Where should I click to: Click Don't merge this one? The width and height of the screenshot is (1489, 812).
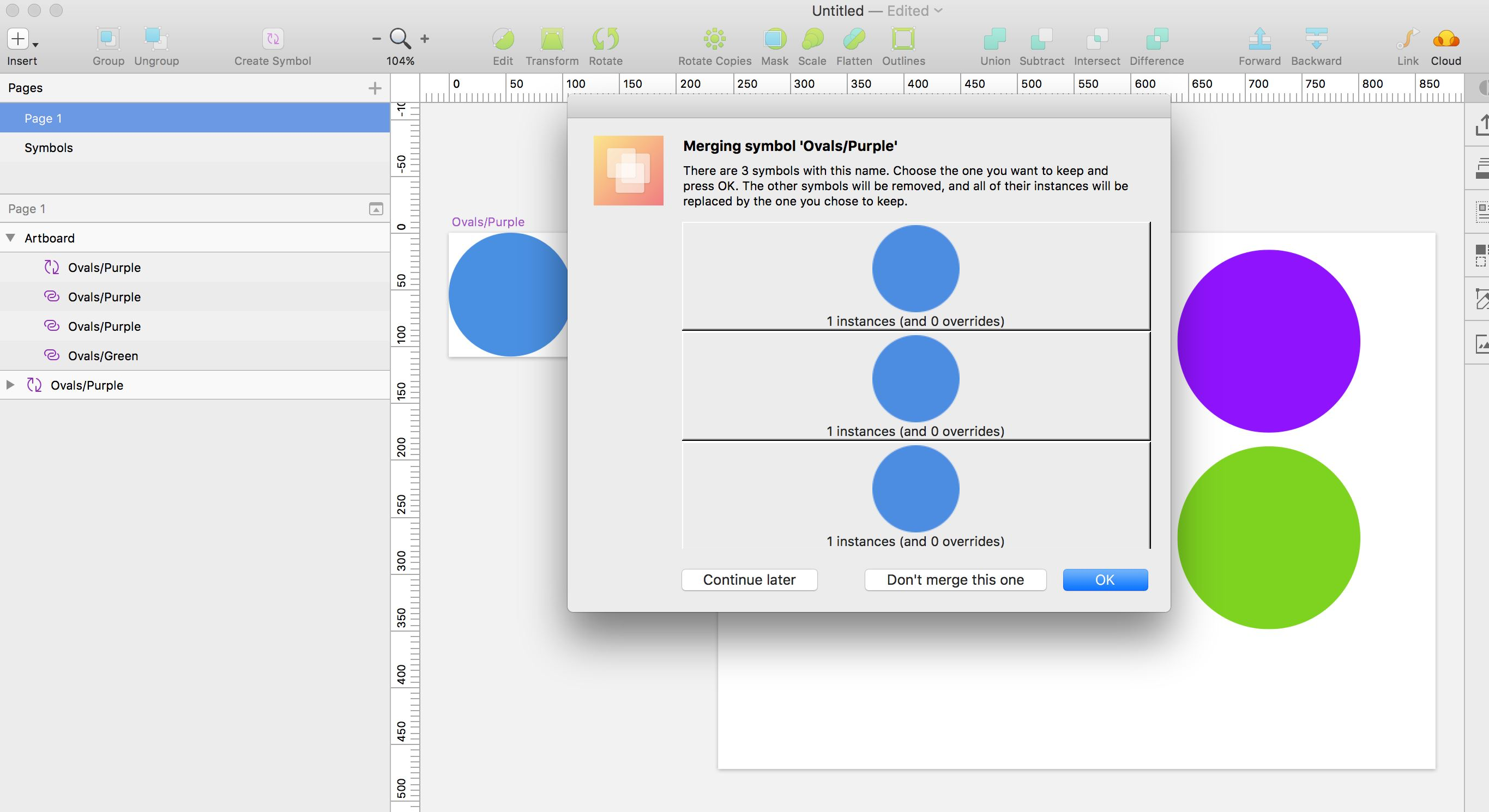(x=955, y=580)
